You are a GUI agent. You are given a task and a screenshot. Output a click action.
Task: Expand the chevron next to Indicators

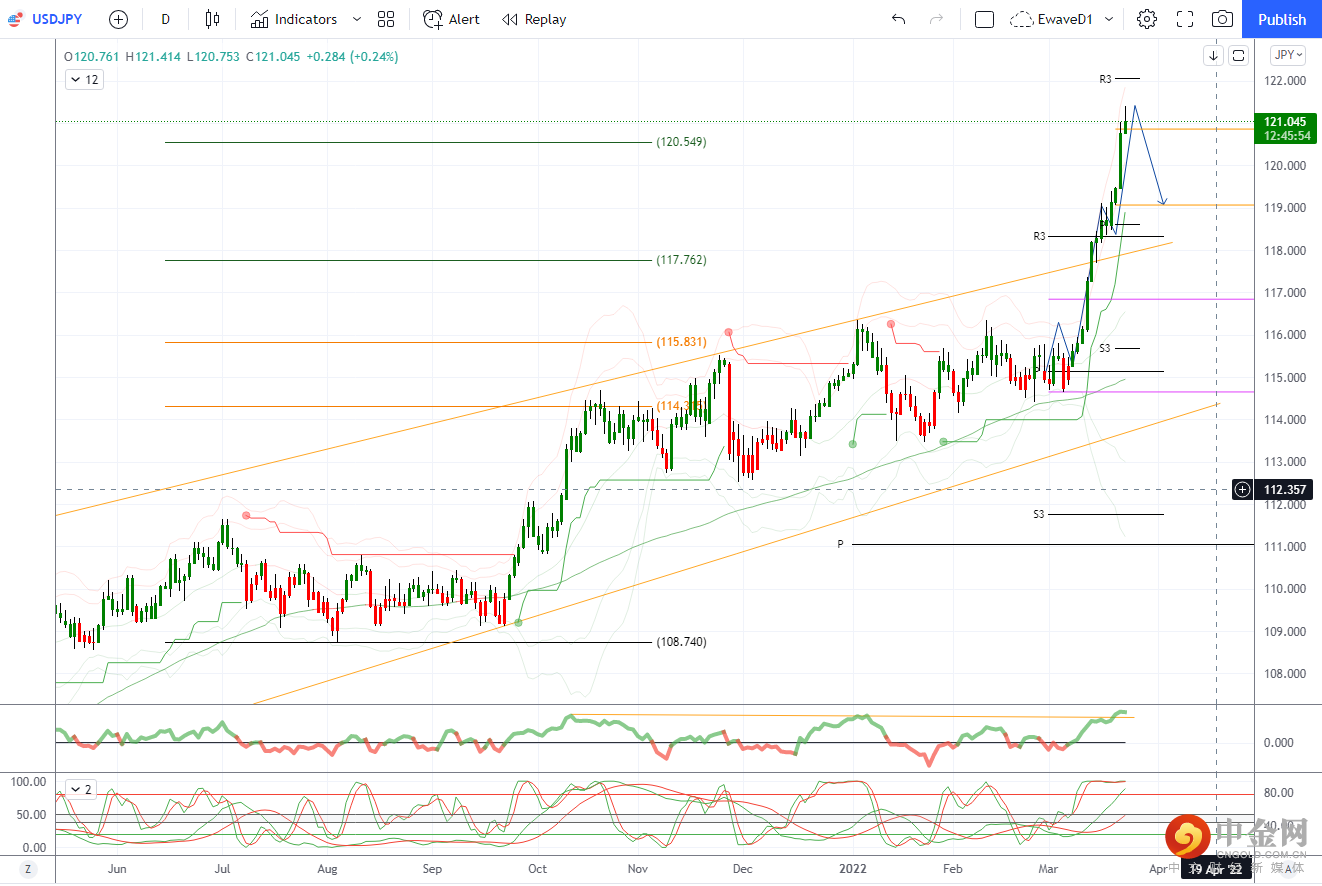(357, 19)
